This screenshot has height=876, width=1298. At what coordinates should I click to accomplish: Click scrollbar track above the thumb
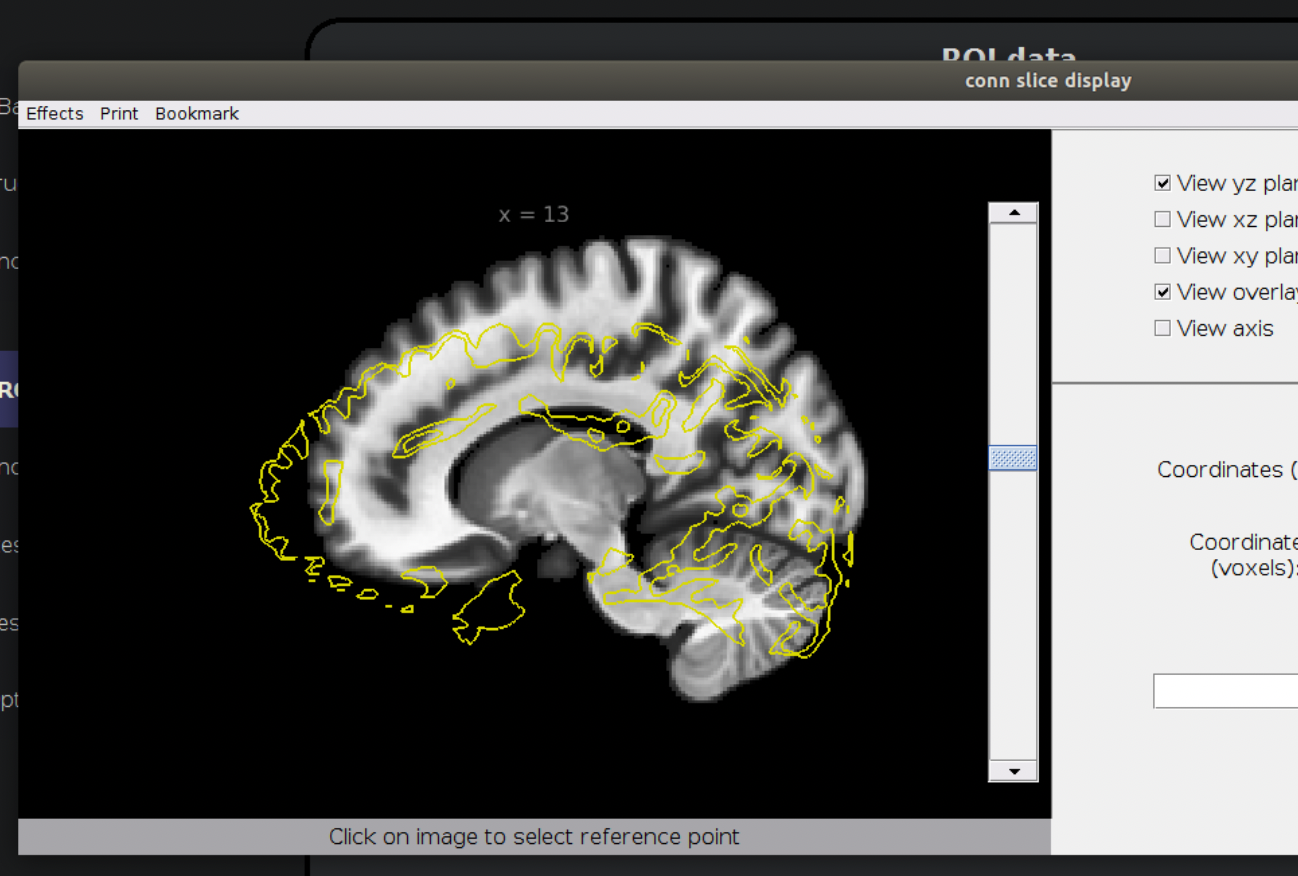[1013, 330]
